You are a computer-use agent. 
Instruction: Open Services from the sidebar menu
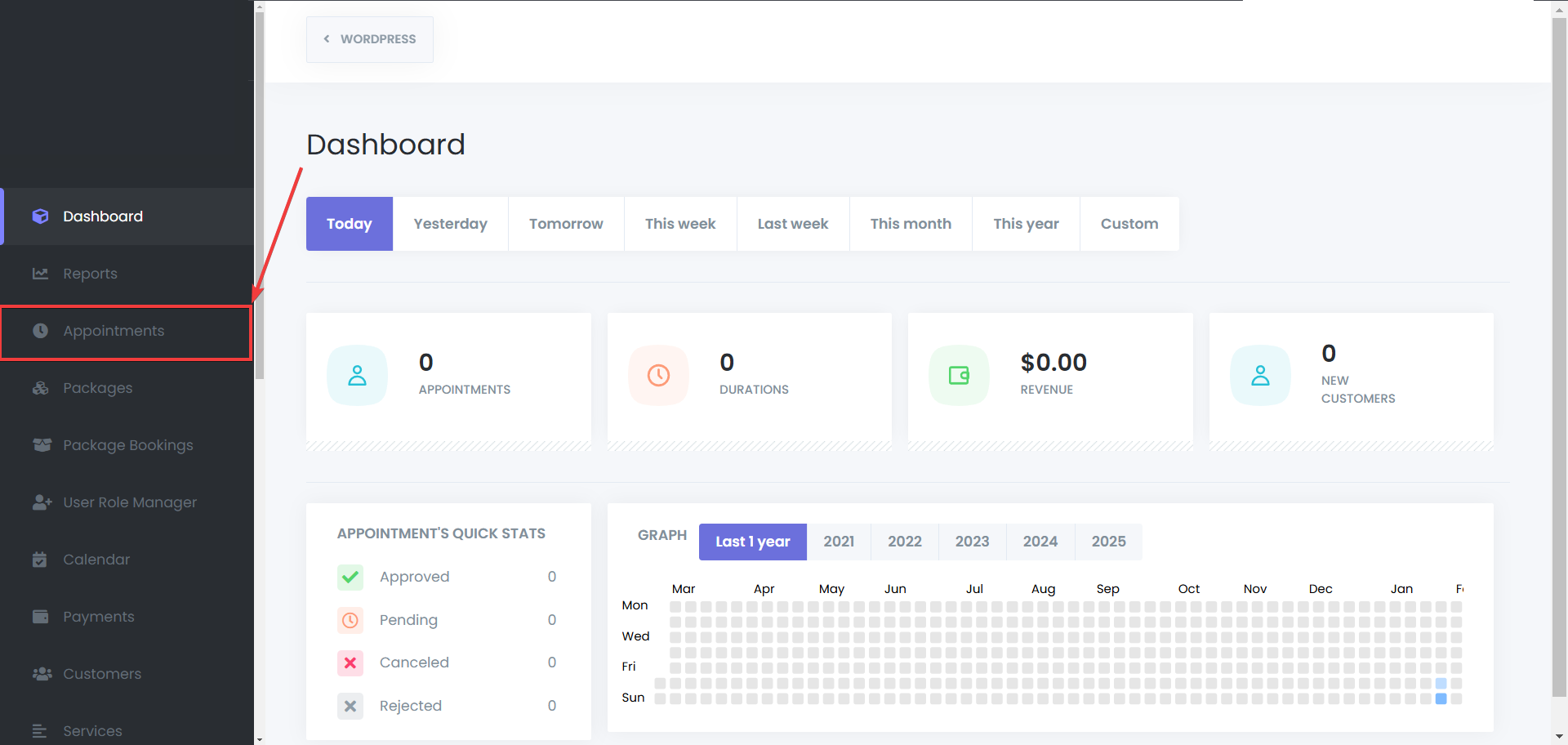[92, 730]
